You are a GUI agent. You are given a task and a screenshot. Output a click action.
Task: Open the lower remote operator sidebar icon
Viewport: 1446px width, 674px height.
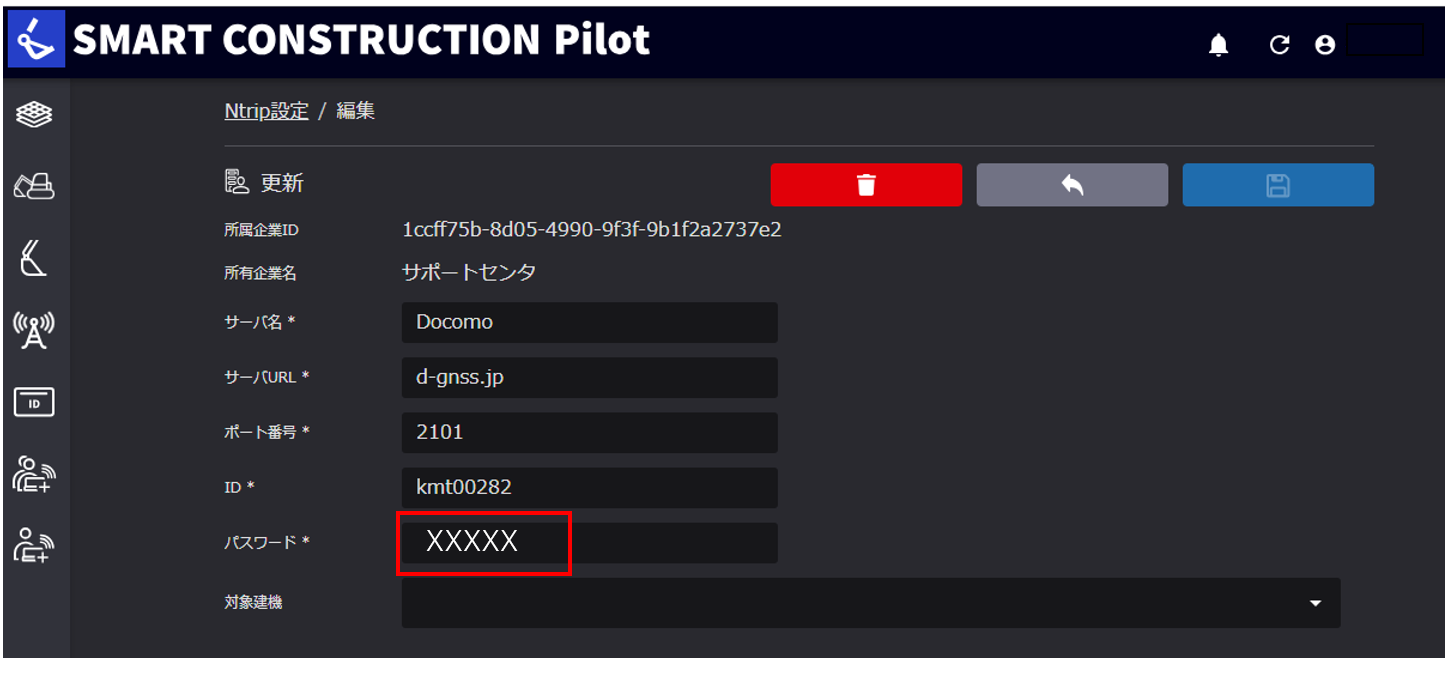pos(34,545)
